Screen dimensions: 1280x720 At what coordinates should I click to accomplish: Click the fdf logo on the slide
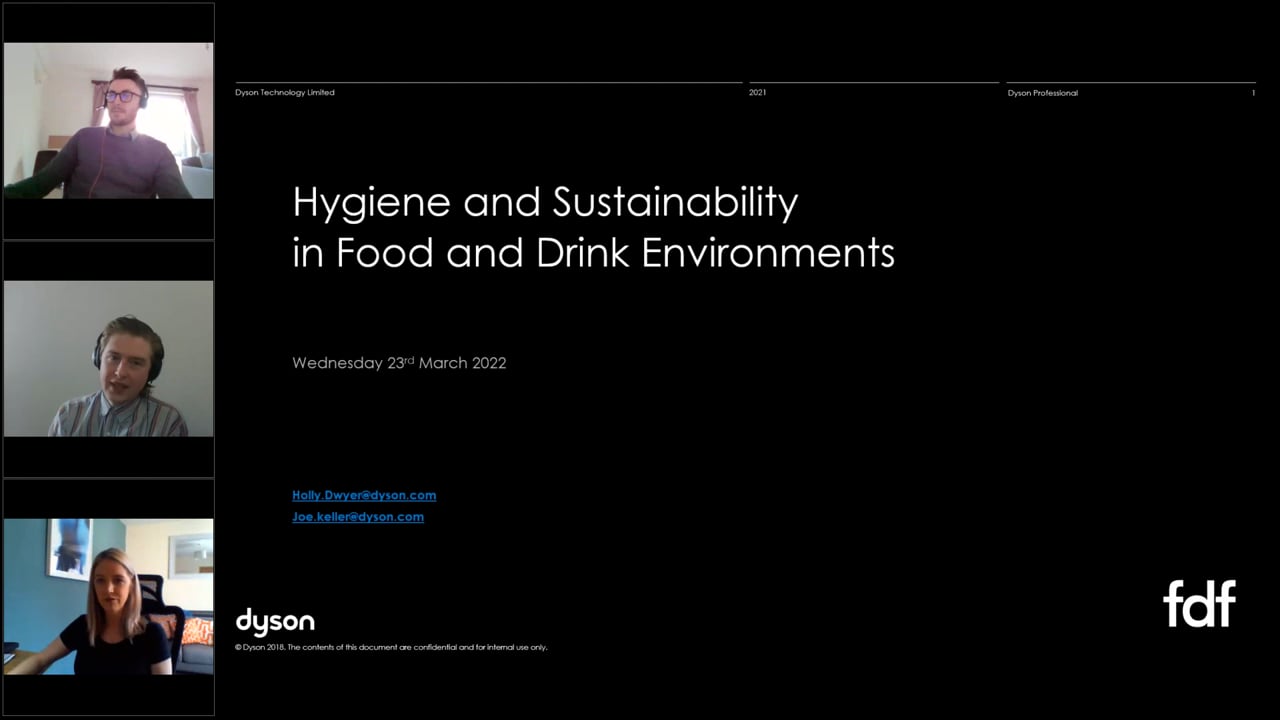[x=1199, y=603]
